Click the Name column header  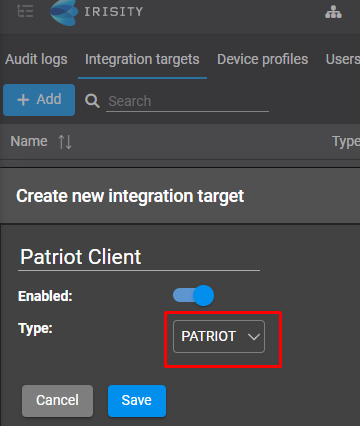click(29, 141)
